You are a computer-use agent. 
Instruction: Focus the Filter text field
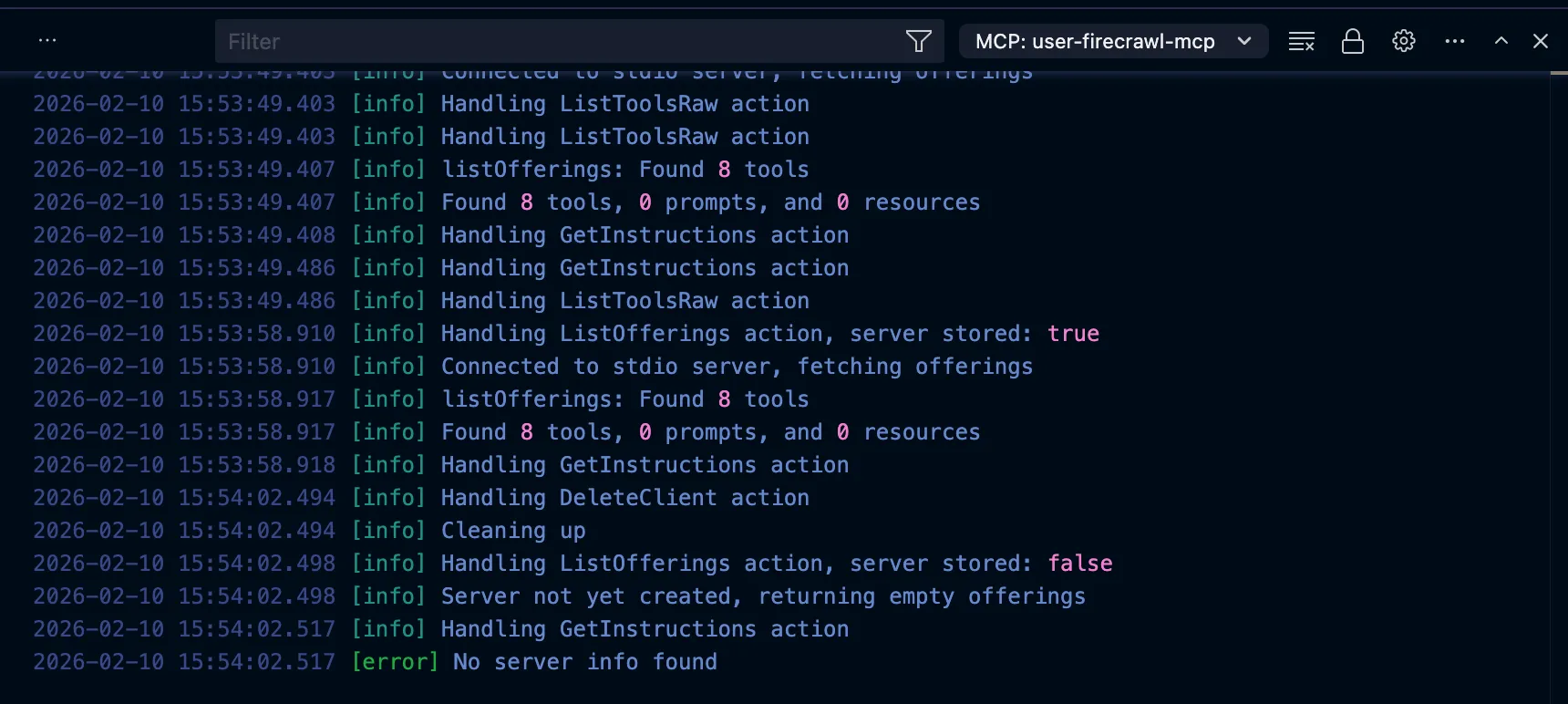[556, 41]
